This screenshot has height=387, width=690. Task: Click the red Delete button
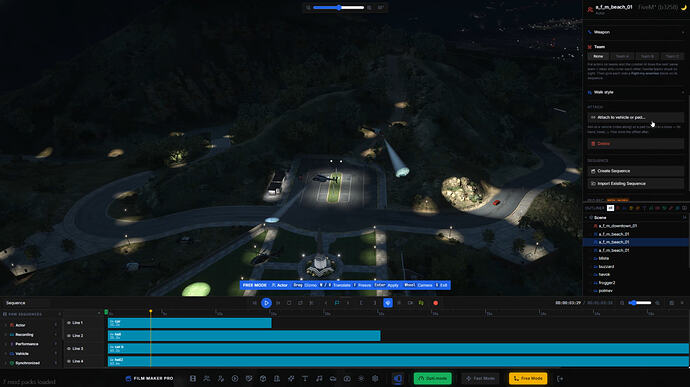click(635, 144)
